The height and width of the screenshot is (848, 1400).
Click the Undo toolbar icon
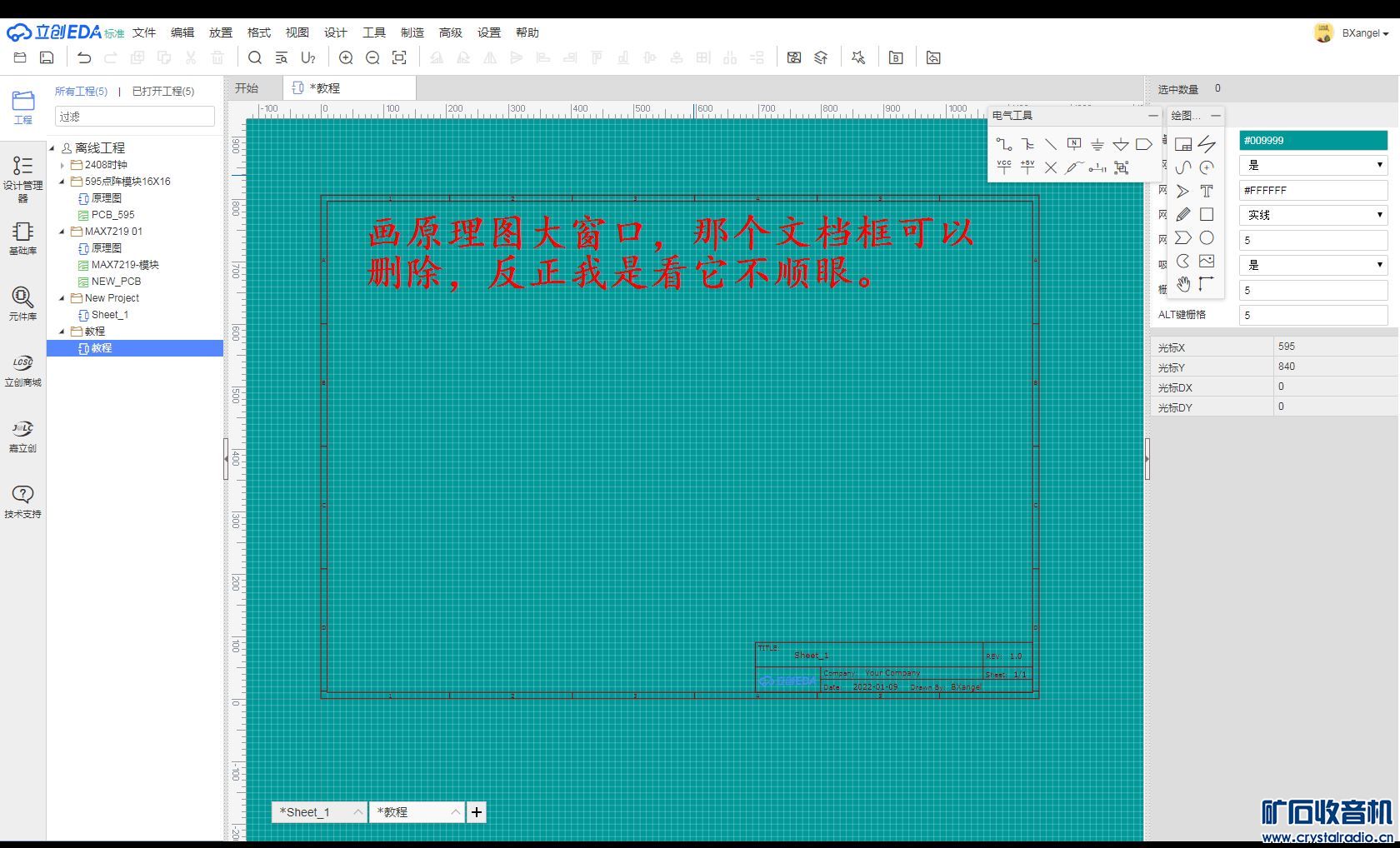pyautogui.click(x=84, y=57)
